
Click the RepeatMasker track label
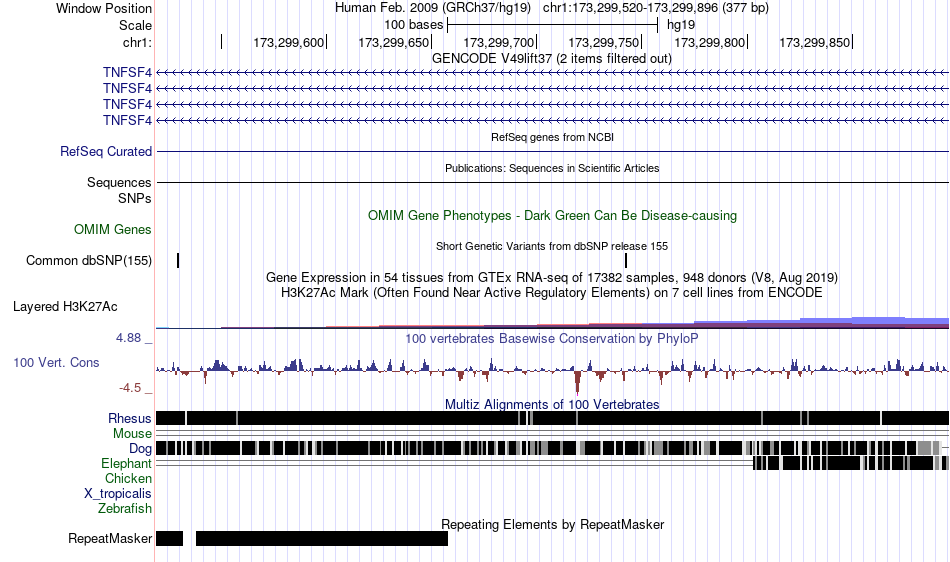pyautogui.click(x=110, y=538)
